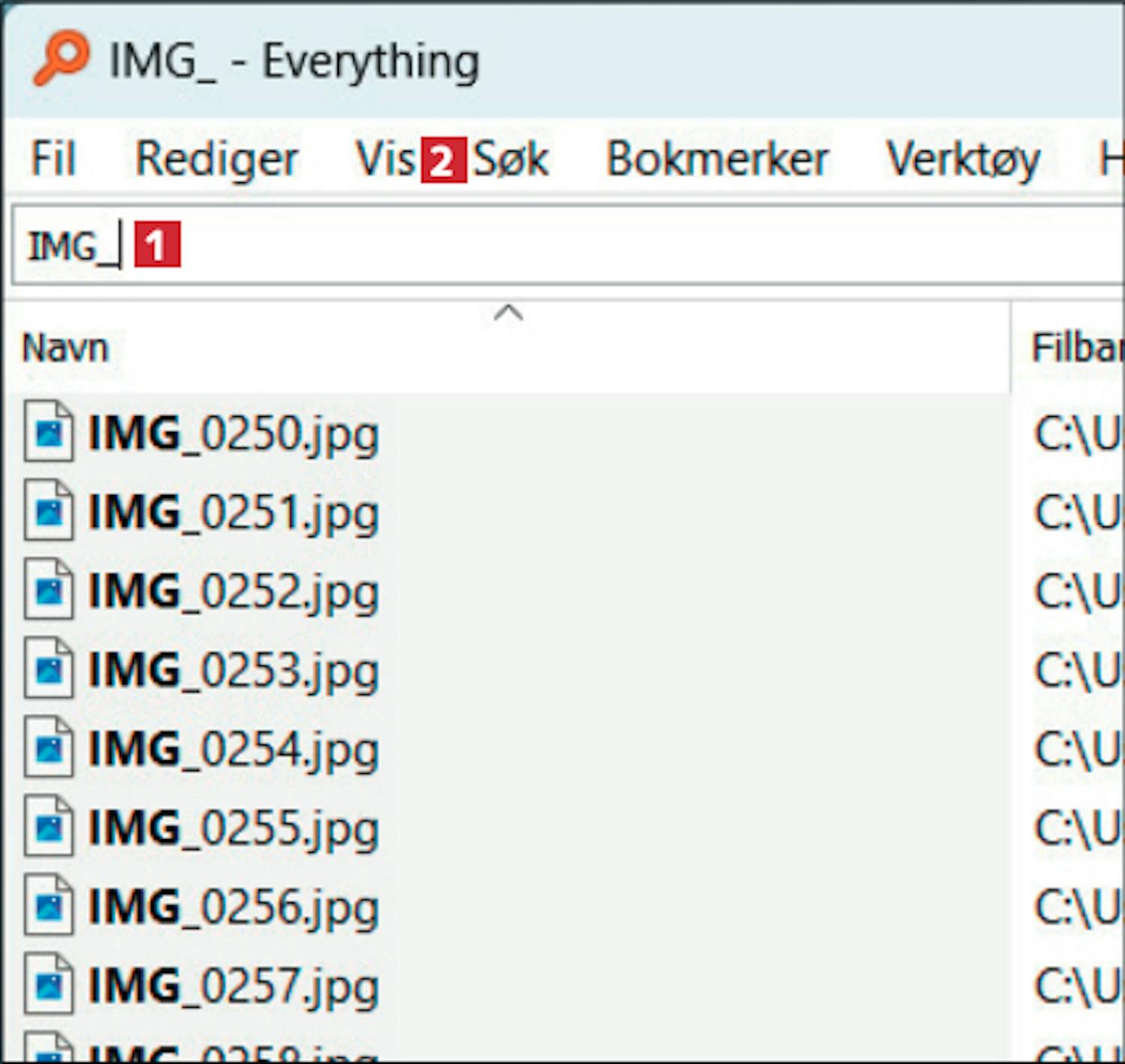Image resolution: width=1125 pixels, height=1064 pixels.
Task: Click the Filbane column header
Action: [x=1075, y=348]
